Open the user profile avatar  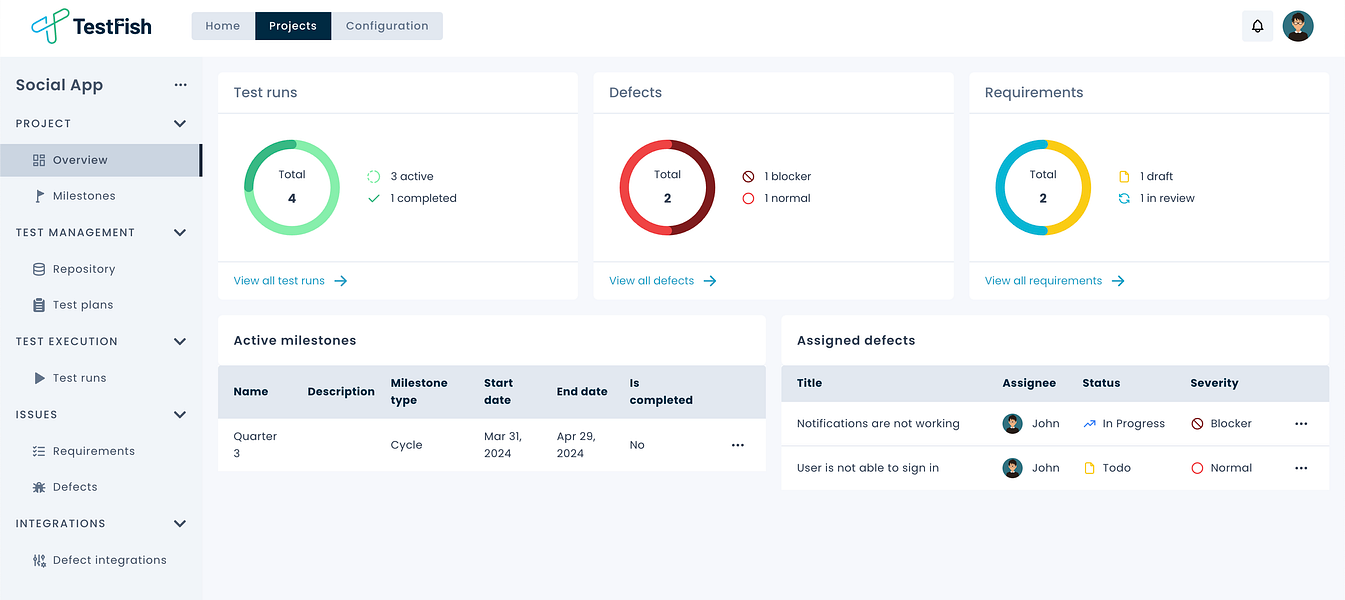click(1298, 26)
